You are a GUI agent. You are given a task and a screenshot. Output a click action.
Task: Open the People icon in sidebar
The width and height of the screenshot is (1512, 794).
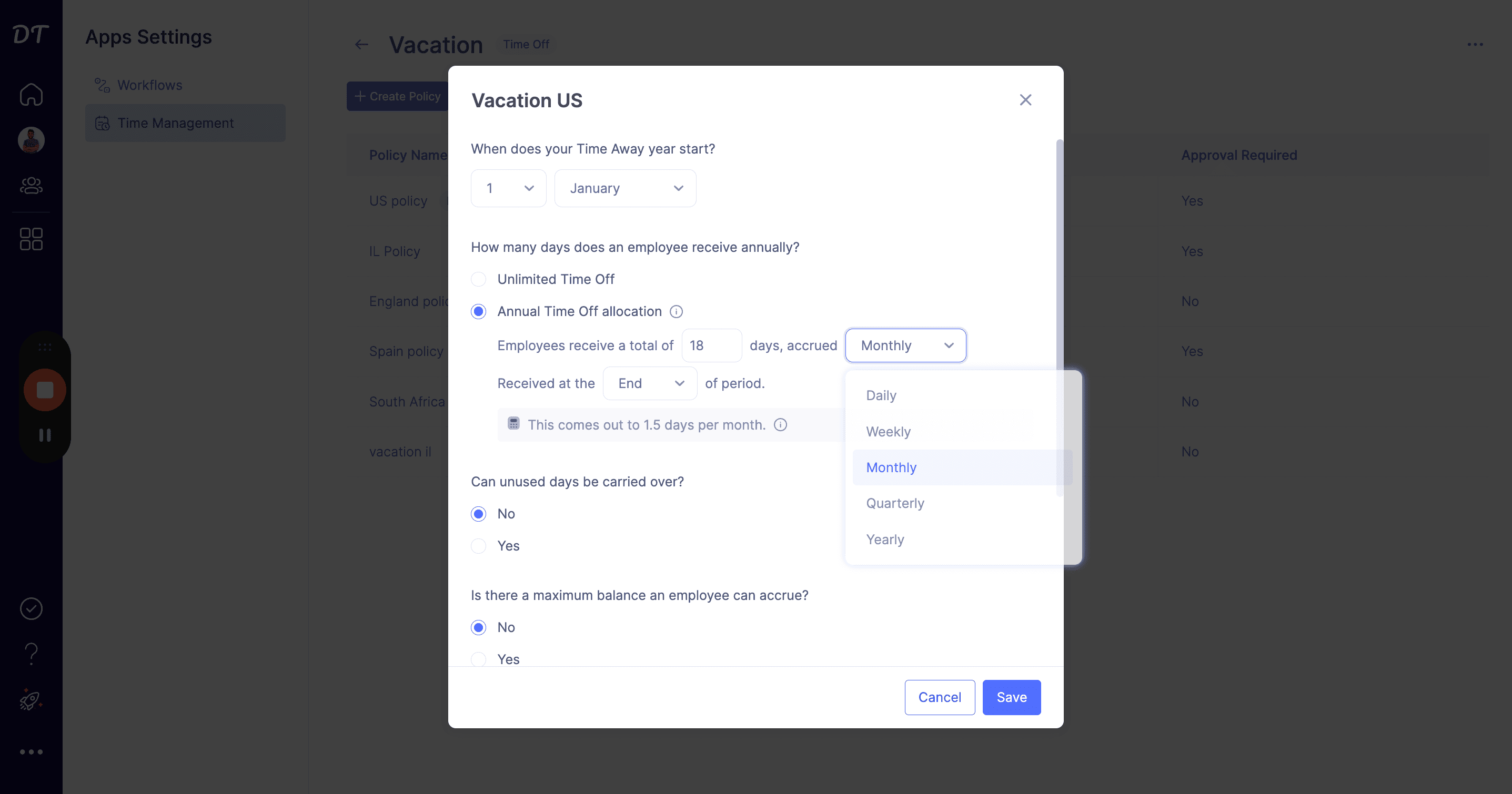point(31,186)
